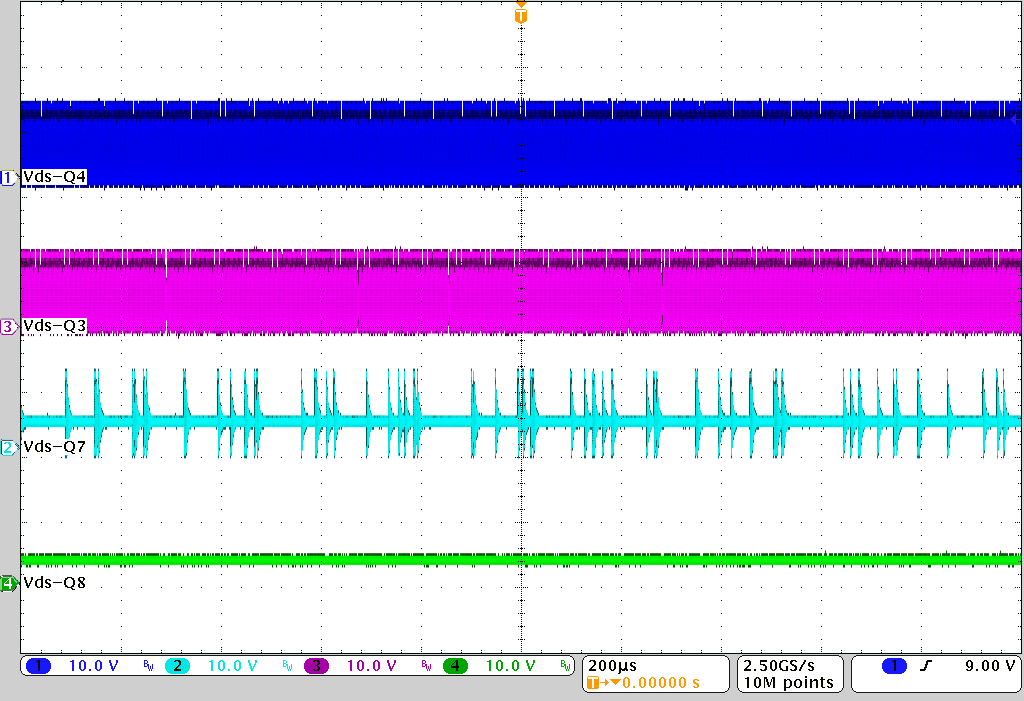Click the channel 2 ground reference marker
This screenshot has width=1024, height=701.
8,447
